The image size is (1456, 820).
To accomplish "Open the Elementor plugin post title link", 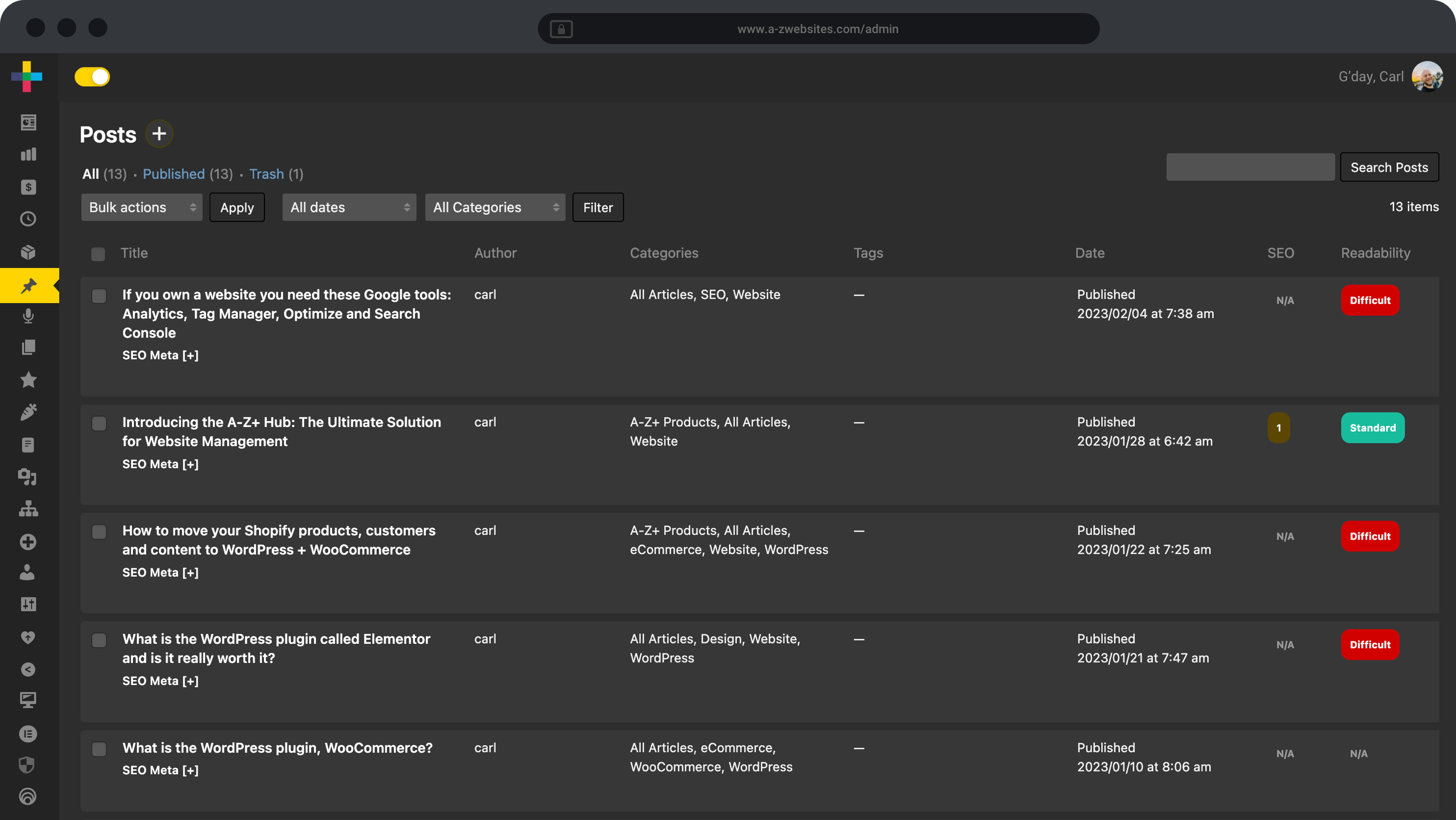I will click(x=276, y=649).
